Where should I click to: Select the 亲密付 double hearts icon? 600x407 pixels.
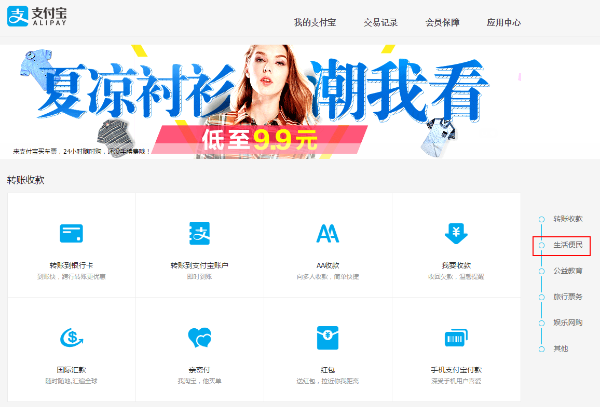pyautogui.click(x=200, y=336)
